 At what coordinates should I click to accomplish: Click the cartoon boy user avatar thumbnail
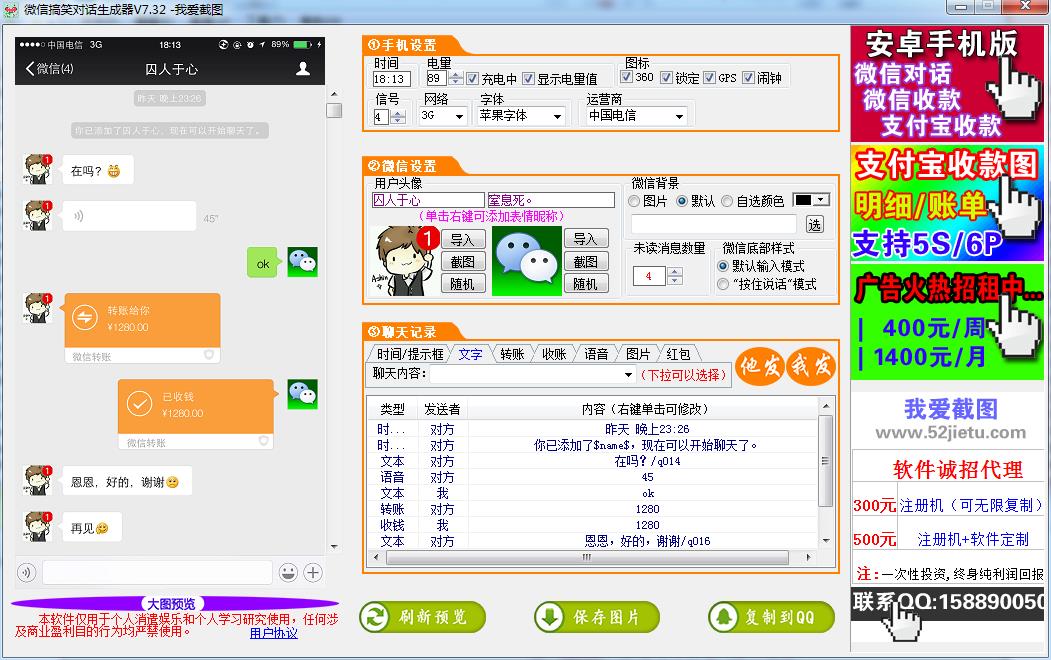(x=404, y=261)
